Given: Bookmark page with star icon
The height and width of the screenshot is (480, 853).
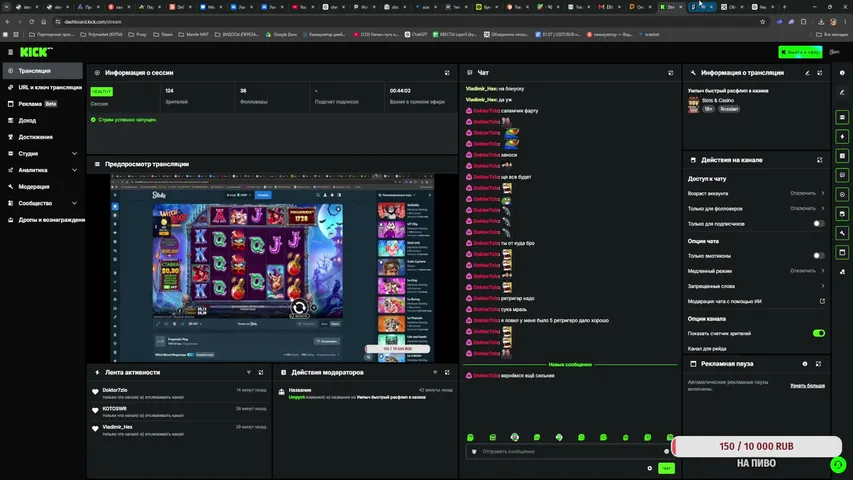Looking at the screenshot, I should click(x=762, y=22).
